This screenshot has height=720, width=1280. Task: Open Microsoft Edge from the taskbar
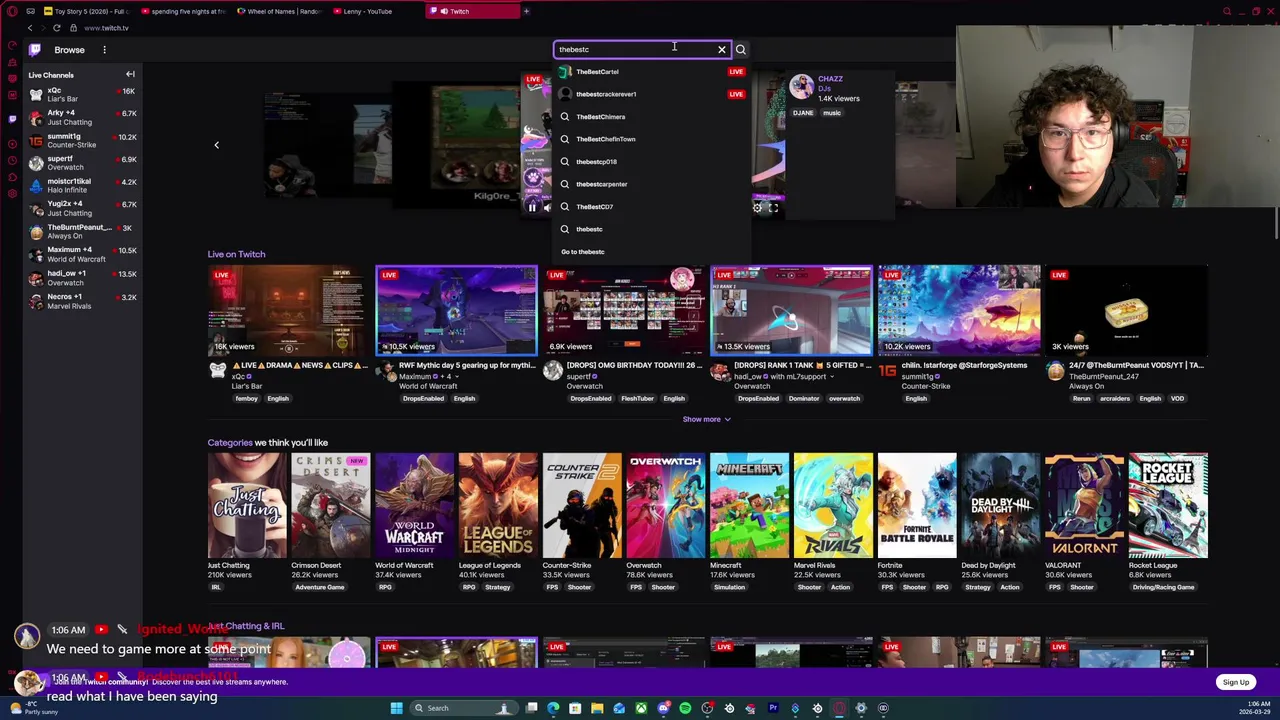point(553,708)
